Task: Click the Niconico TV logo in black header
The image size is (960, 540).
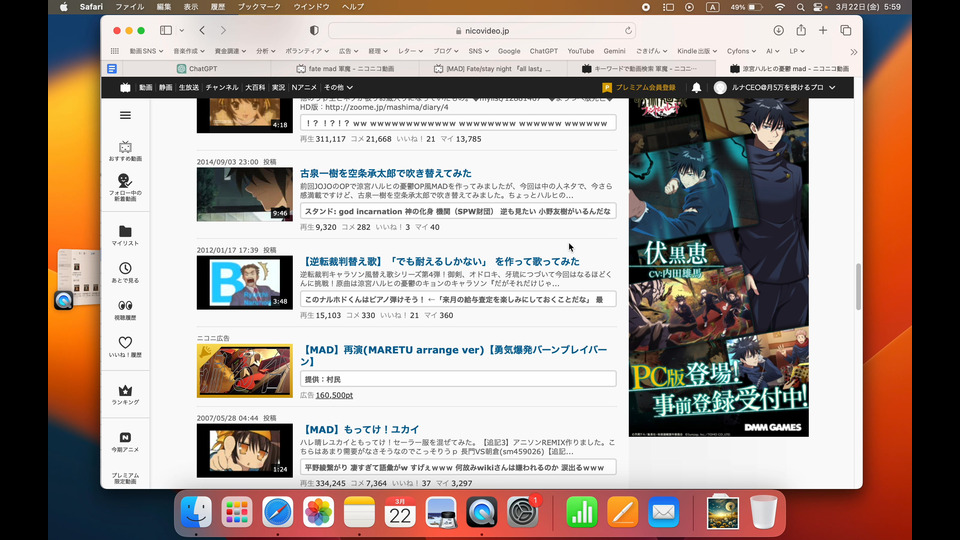Action: point(126,88)
